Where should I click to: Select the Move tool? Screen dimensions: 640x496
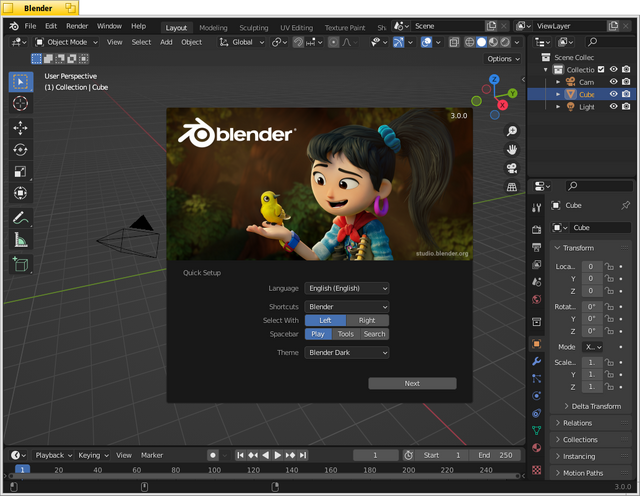pyautogui.click(x=20, y=128)
